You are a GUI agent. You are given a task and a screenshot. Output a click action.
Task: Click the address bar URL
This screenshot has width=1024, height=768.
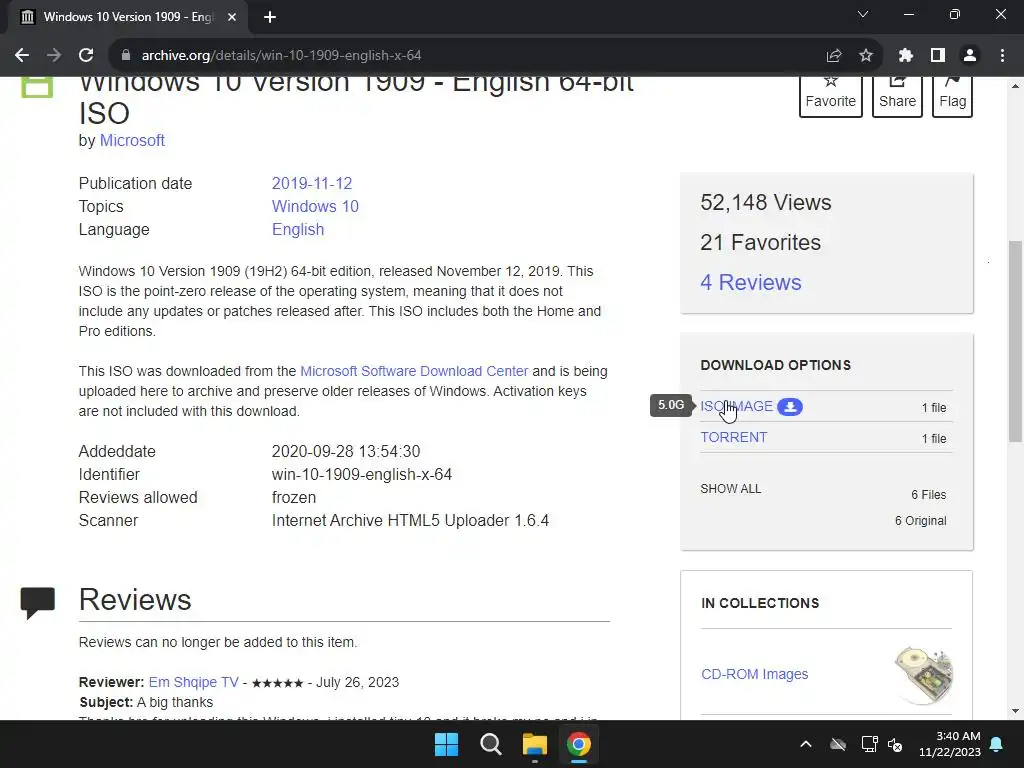click(281, 56)
